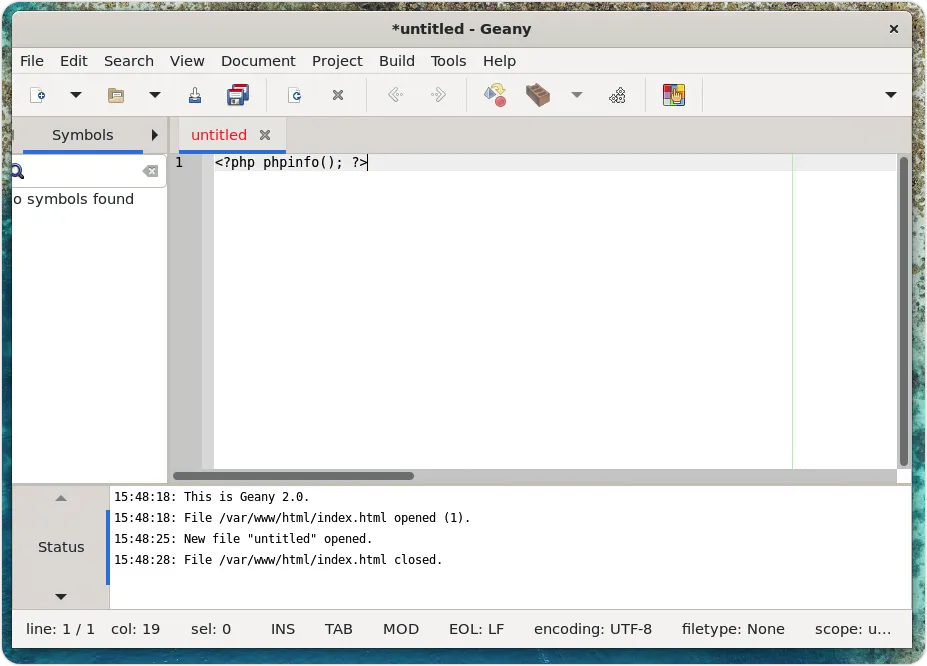Click the 'No symbols found' text
Viewport: 927px width, 666px height.
pyautogui.click(x=73, y=199)
